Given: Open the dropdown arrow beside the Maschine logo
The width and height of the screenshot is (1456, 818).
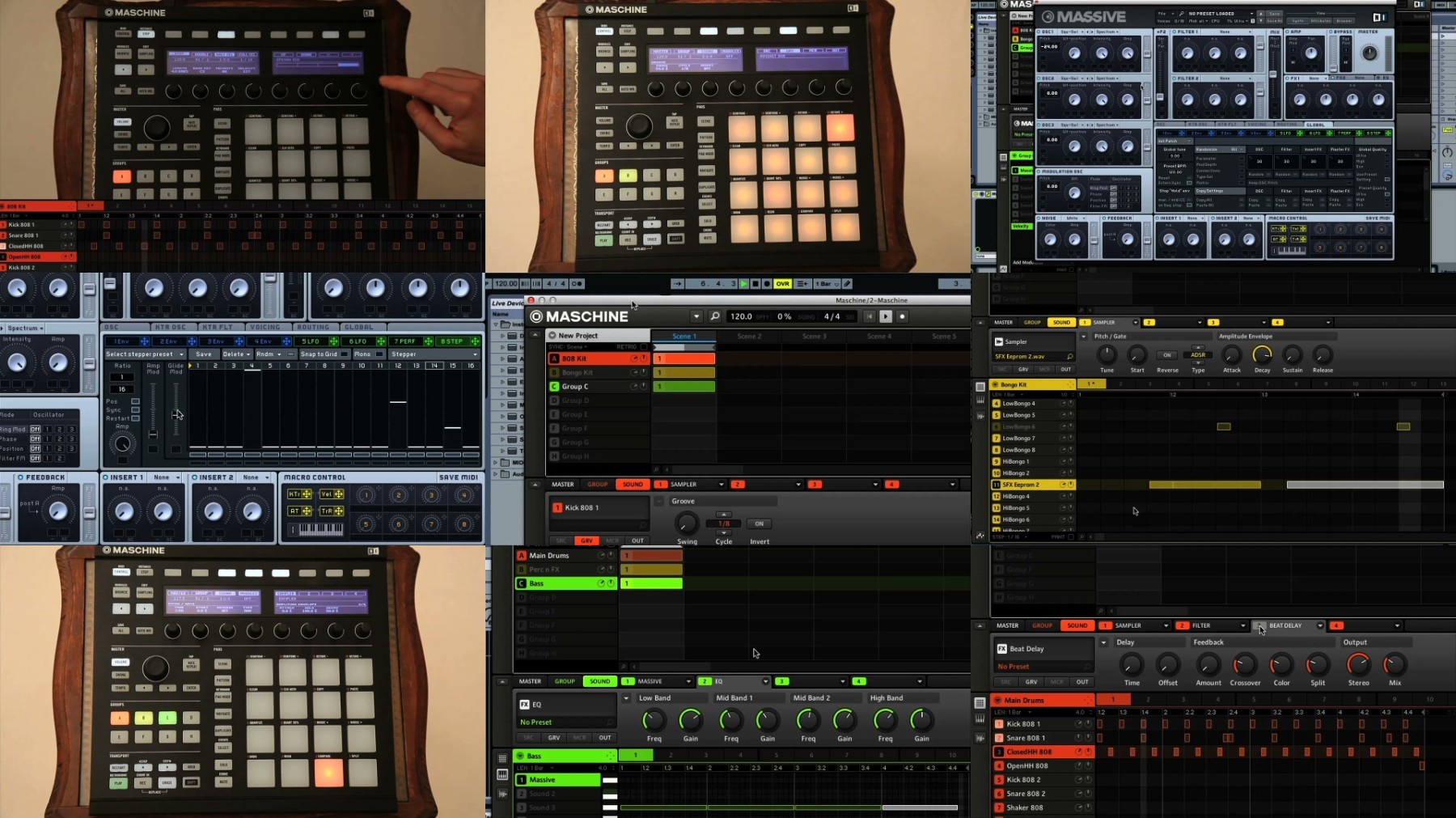Looking at the screenshot, I should point(696,316).
